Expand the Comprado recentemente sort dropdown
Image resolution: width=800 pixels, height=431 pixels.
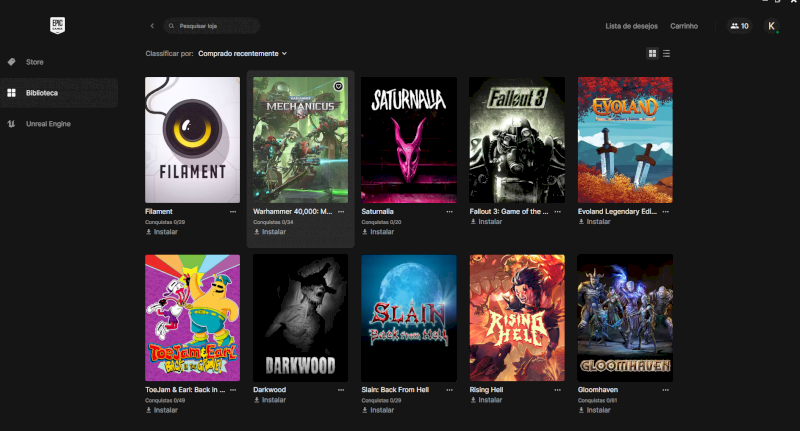click(x=243, y=53)
